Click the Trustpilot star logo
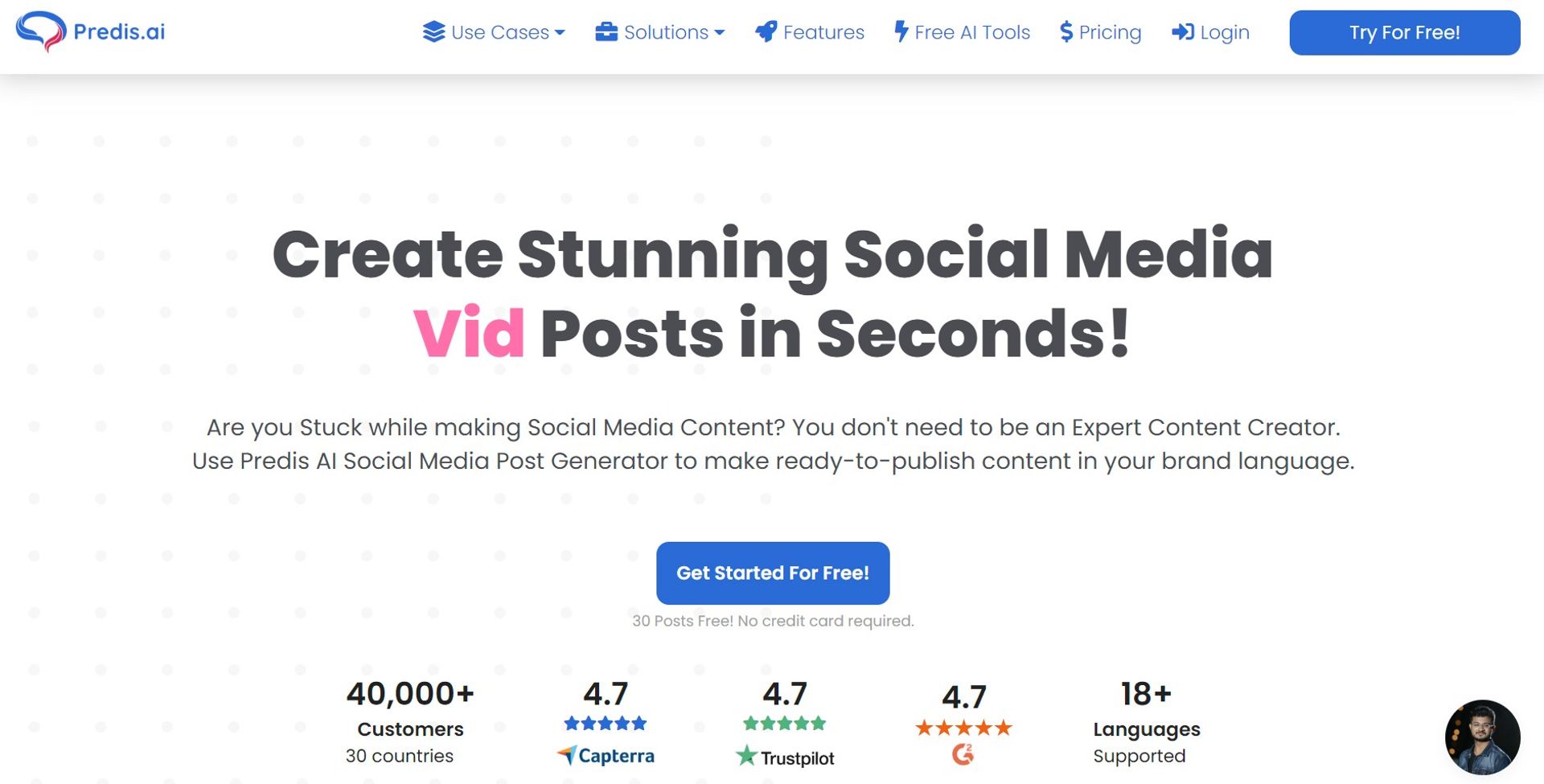Image resolution: width=1544 pixels, height=784 pixels. click(747, 756)
